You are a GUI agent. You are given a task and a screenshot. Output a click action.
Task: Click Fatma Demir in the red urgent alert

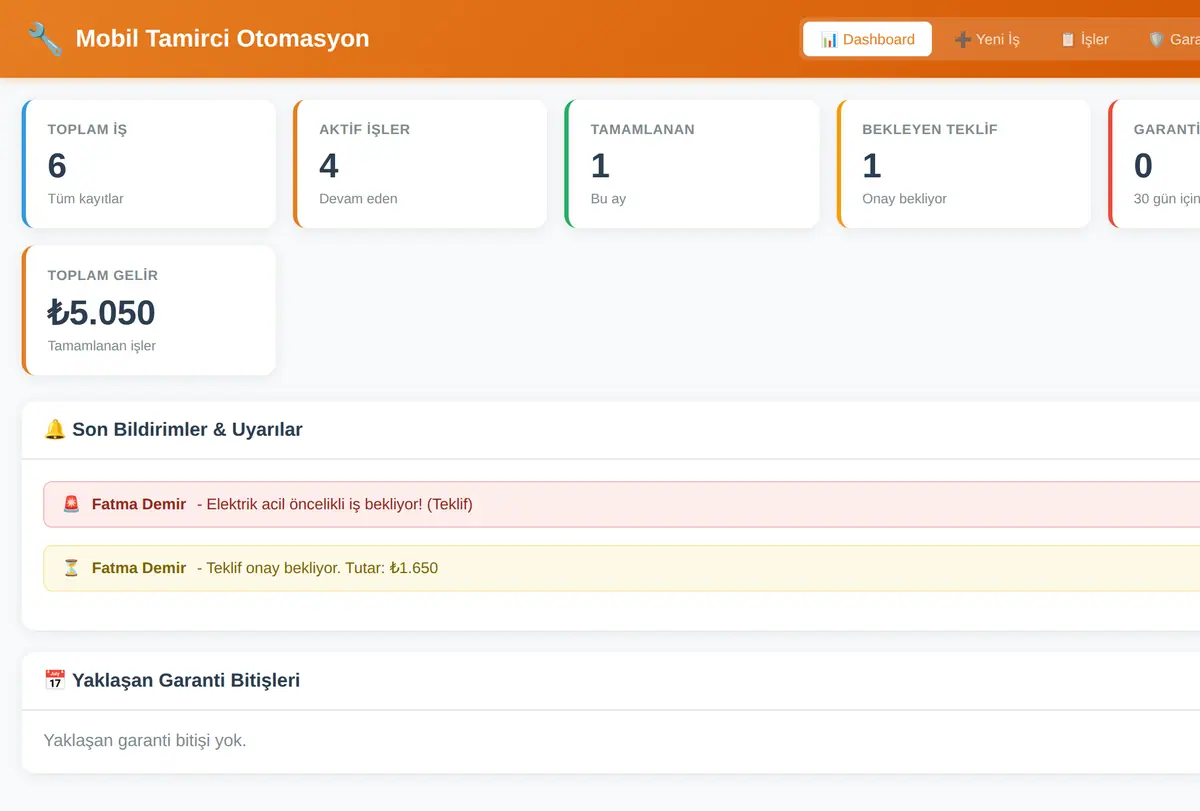139,504
